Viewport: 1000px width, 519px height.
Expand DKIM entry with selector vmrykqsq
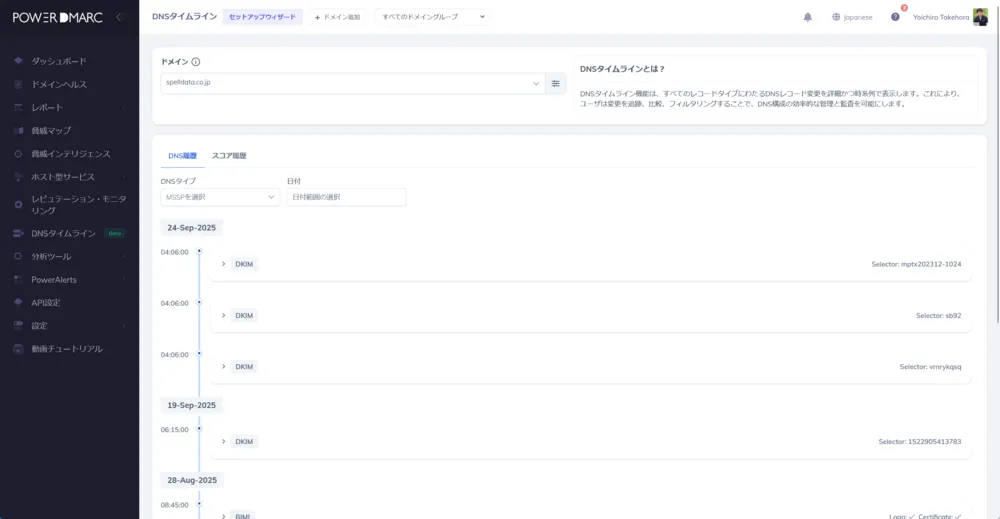coord(223,367)
